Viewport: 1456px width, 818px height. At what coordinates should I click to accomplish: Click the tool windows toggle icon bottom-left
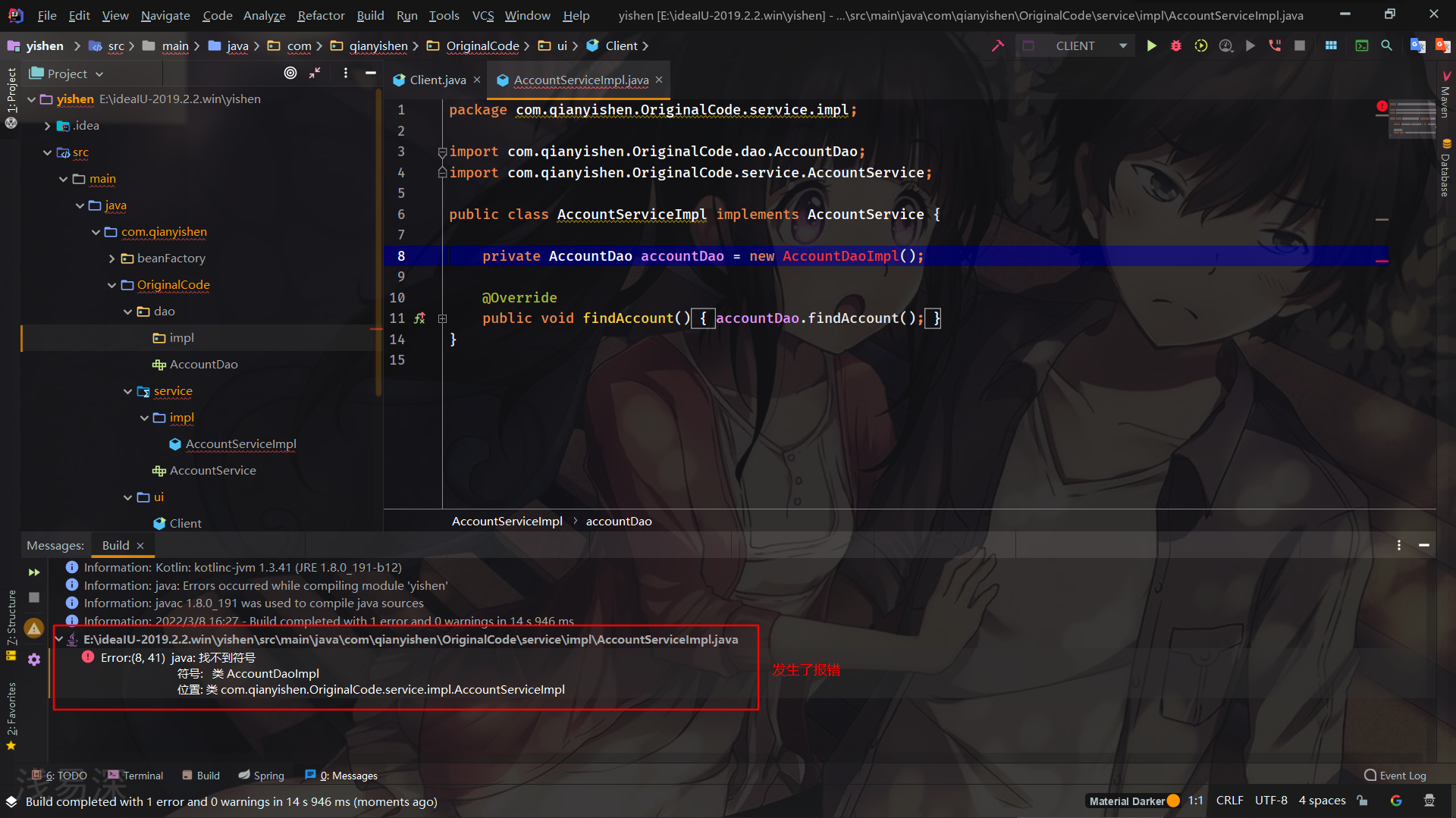(11, 801)
